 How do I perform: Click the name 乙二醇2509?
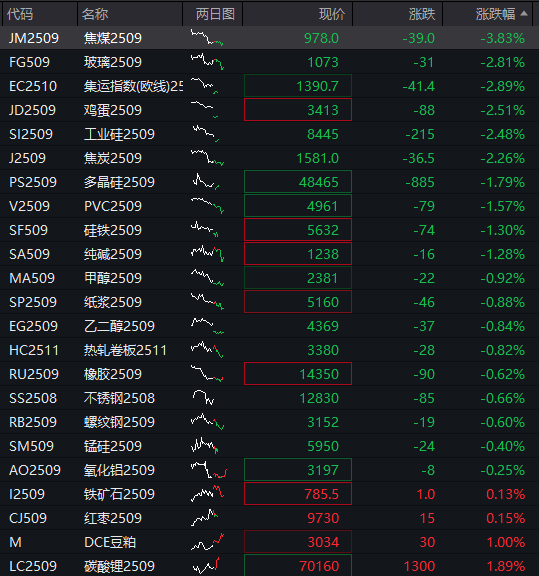pos(119,326)
